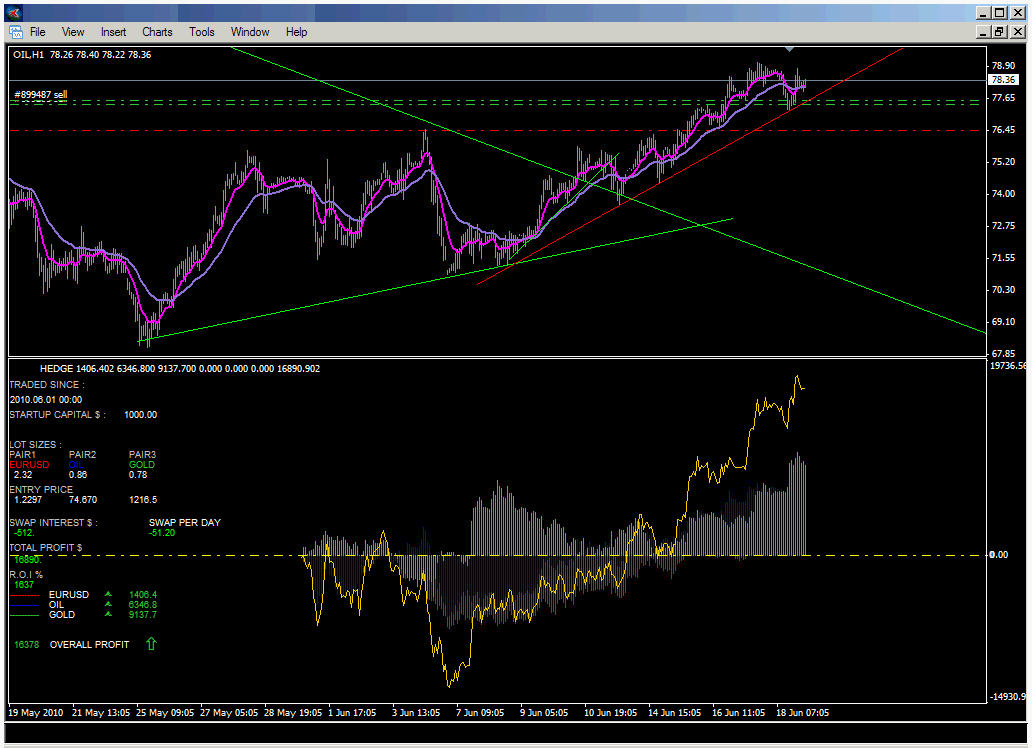Image resolution: width=1032 pixels, height=748 pixels.
Task: Click the up arrow next to GOLD profit
Action: (x=107, y=615)
